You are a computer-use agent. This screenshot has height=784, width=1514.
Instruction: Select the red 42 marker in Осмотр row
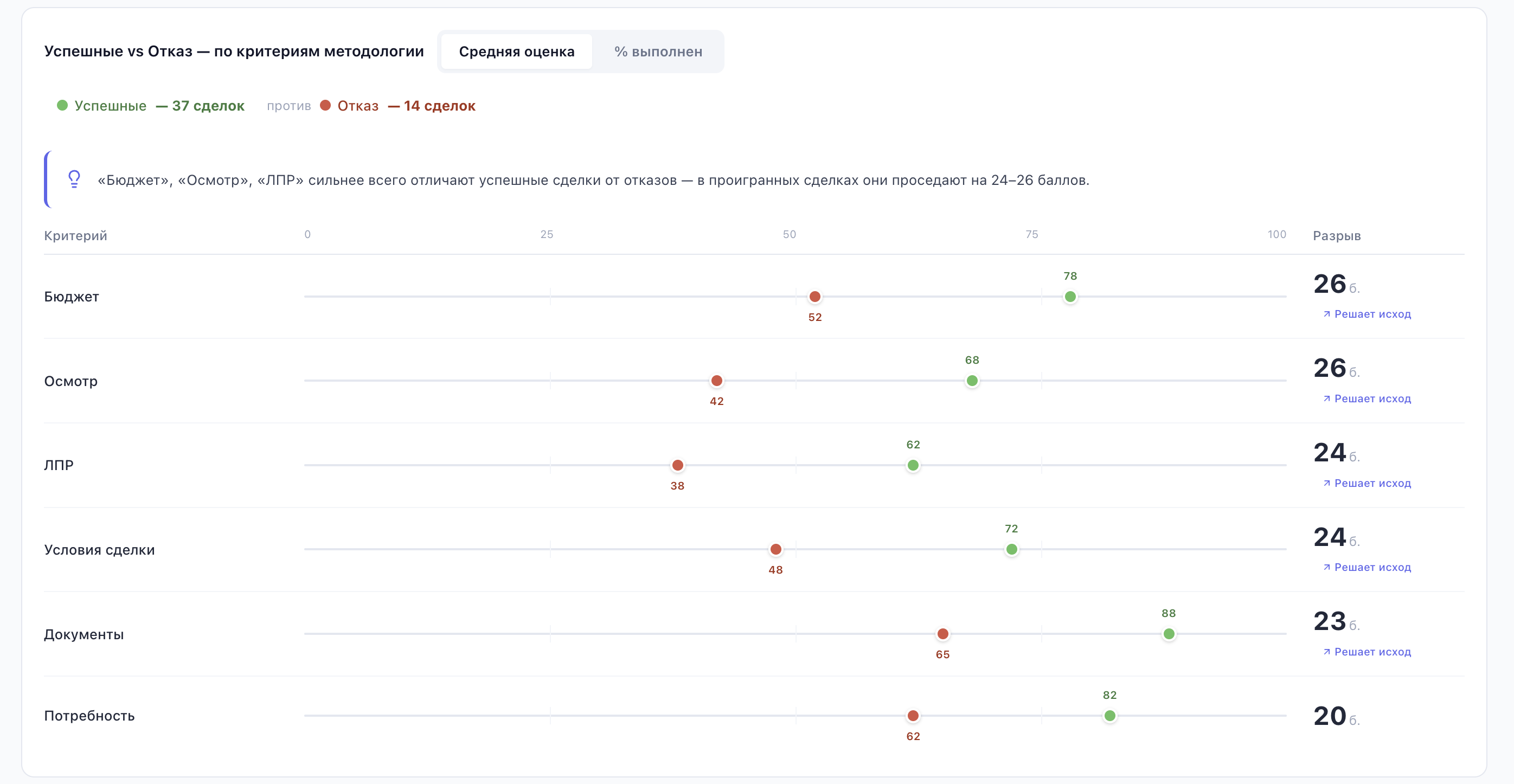click(x=716, y=381)
